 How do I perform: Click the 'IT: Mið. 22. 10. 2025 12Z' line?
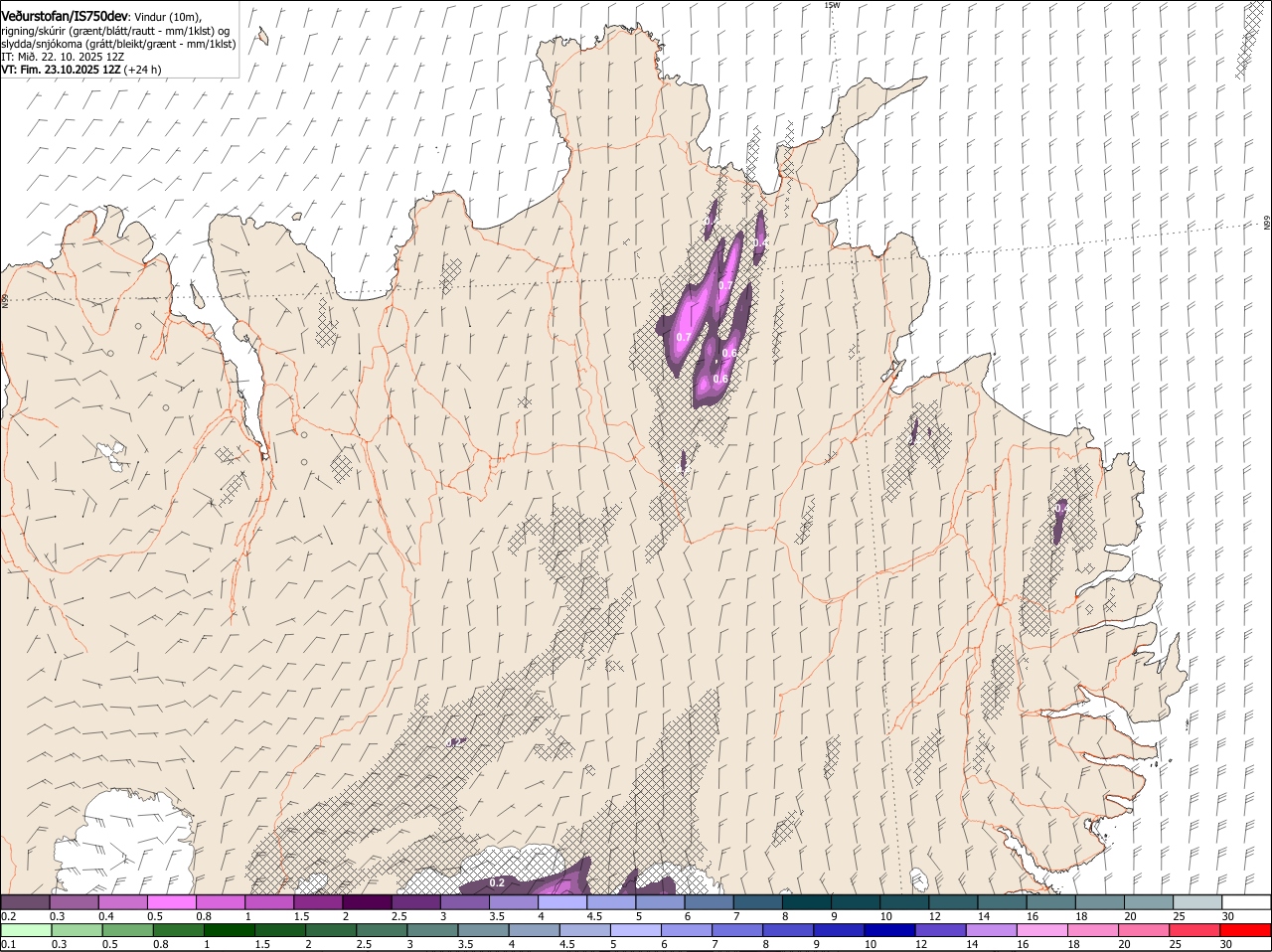click(63, 58)
